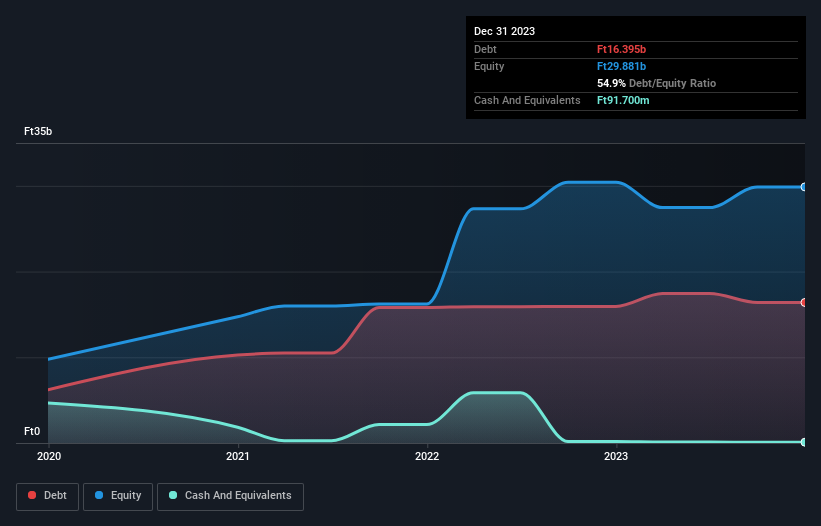Click the 2021 x-axis label

[238, 456]
